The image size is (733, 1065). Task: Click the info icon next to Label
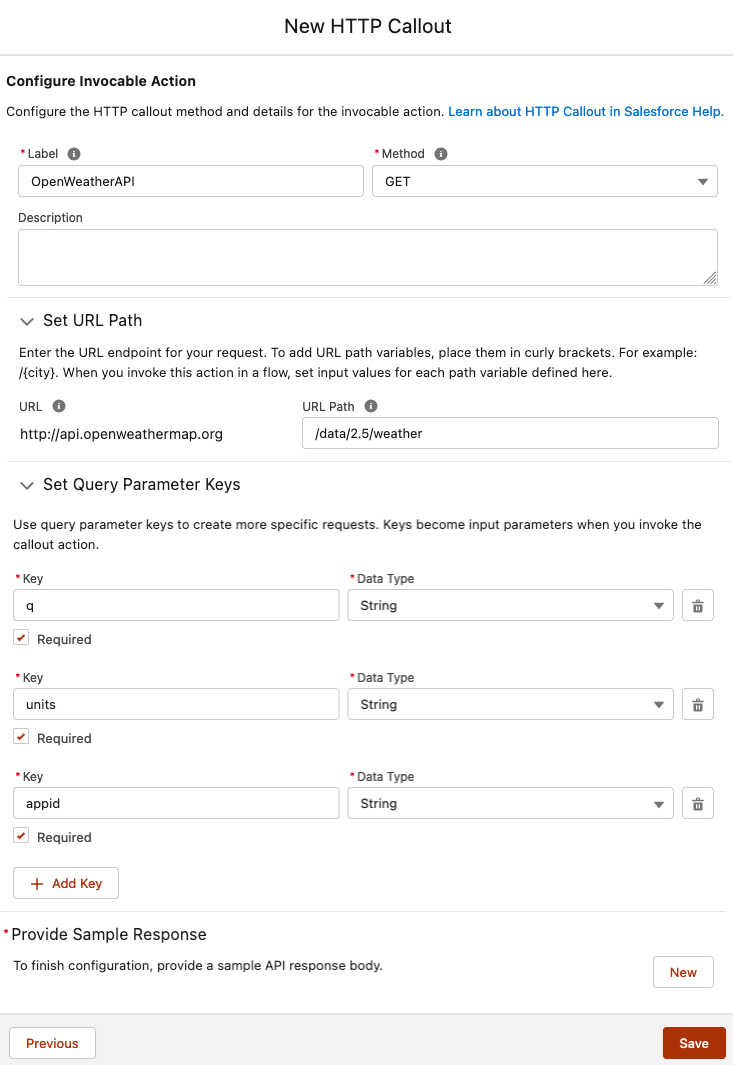point(74,154)
